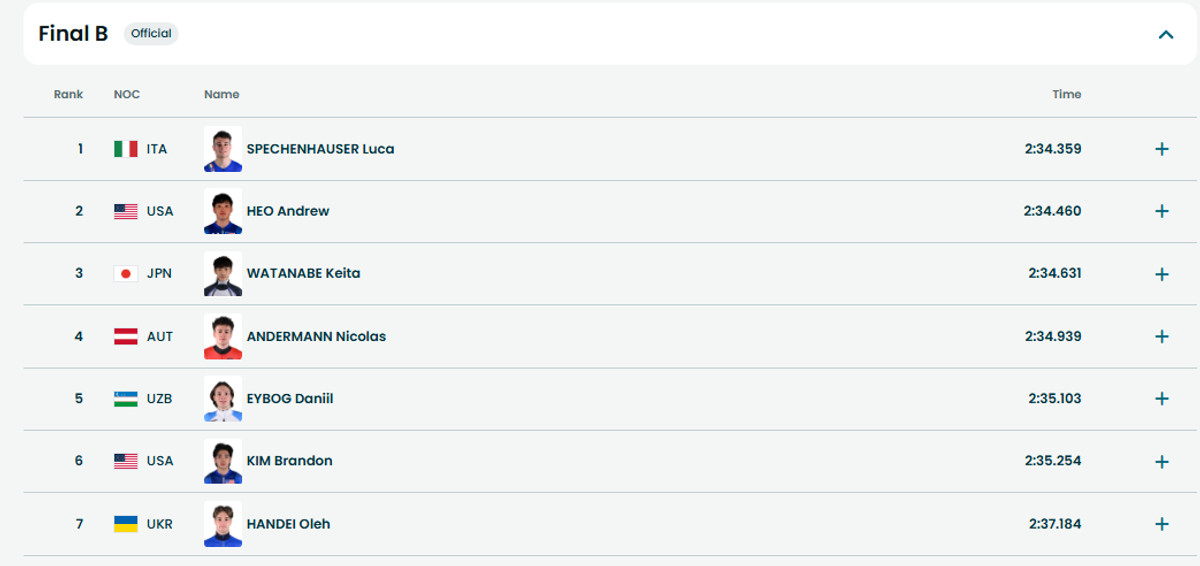Click the Ukraine flag icon
The height and width of the screenshot is (566, 1200).
point(126,524)
